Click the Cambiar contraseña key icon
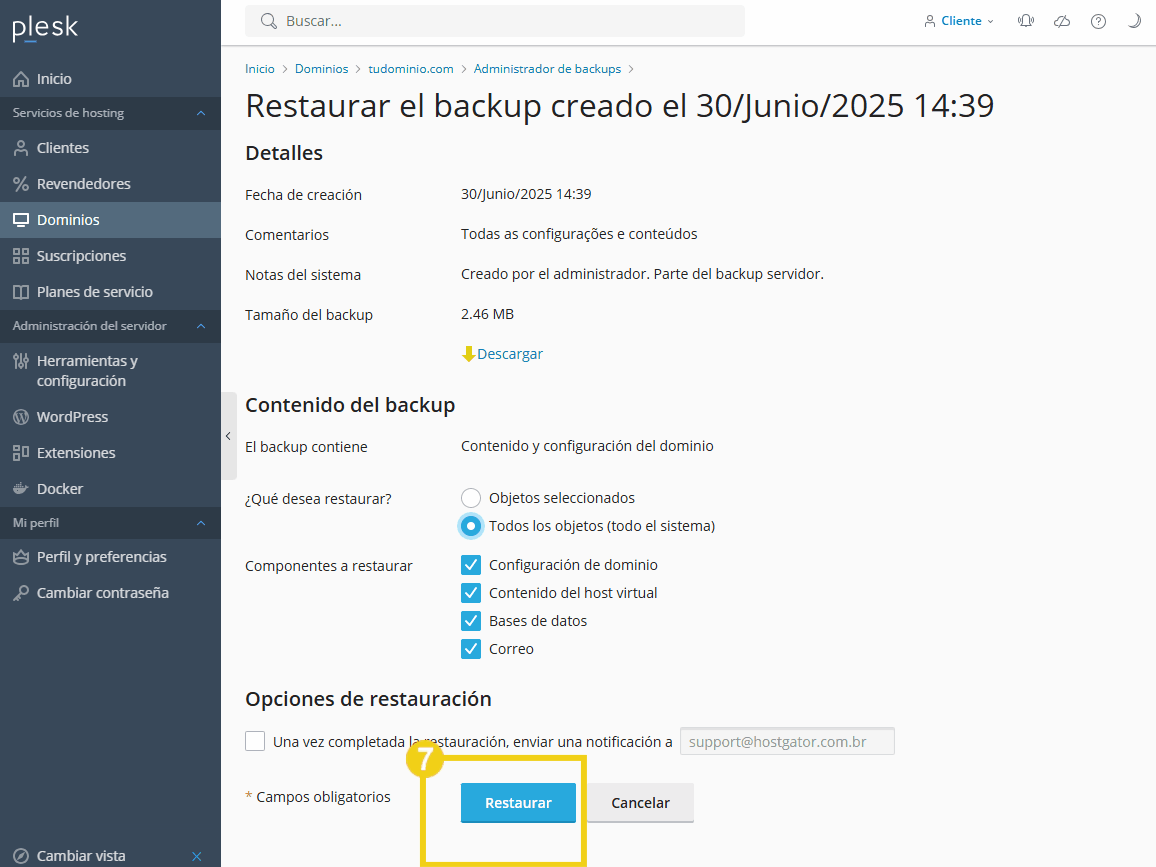The height and width of the screenshot is (867, 1156). coord(21,593)
